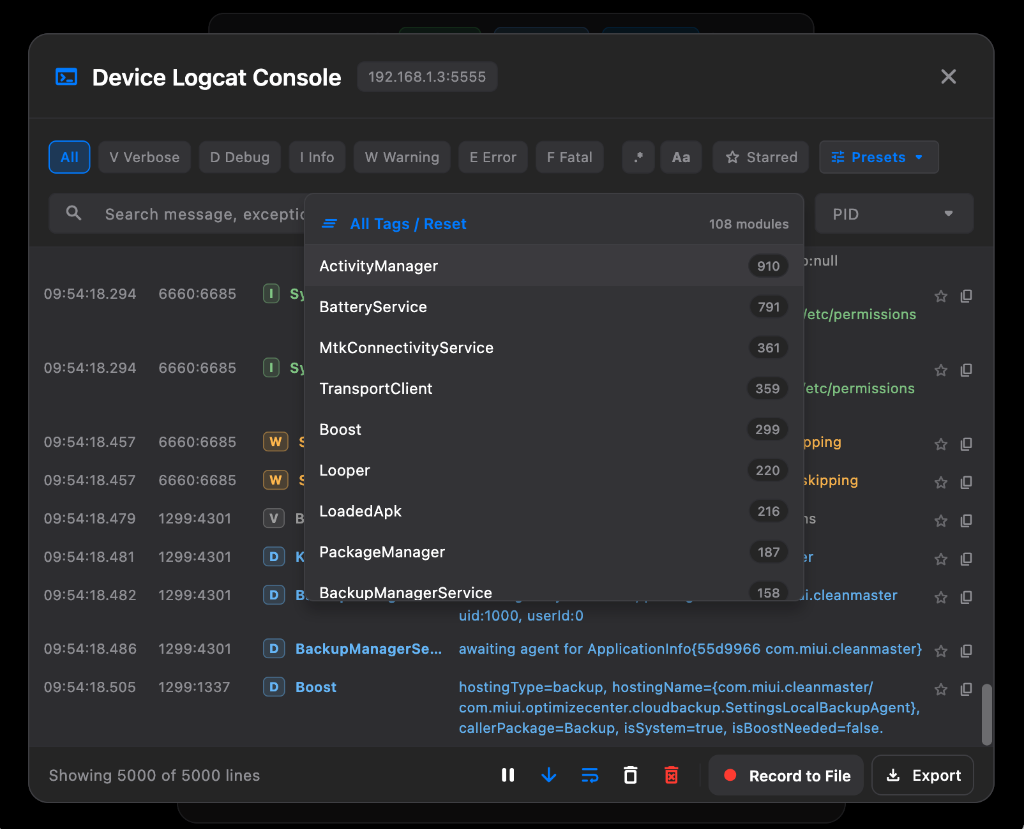The height and width of the screenshot is (829, 1024).
Task: Filter logs by W Warning level
Action: (x=402, y=157)
